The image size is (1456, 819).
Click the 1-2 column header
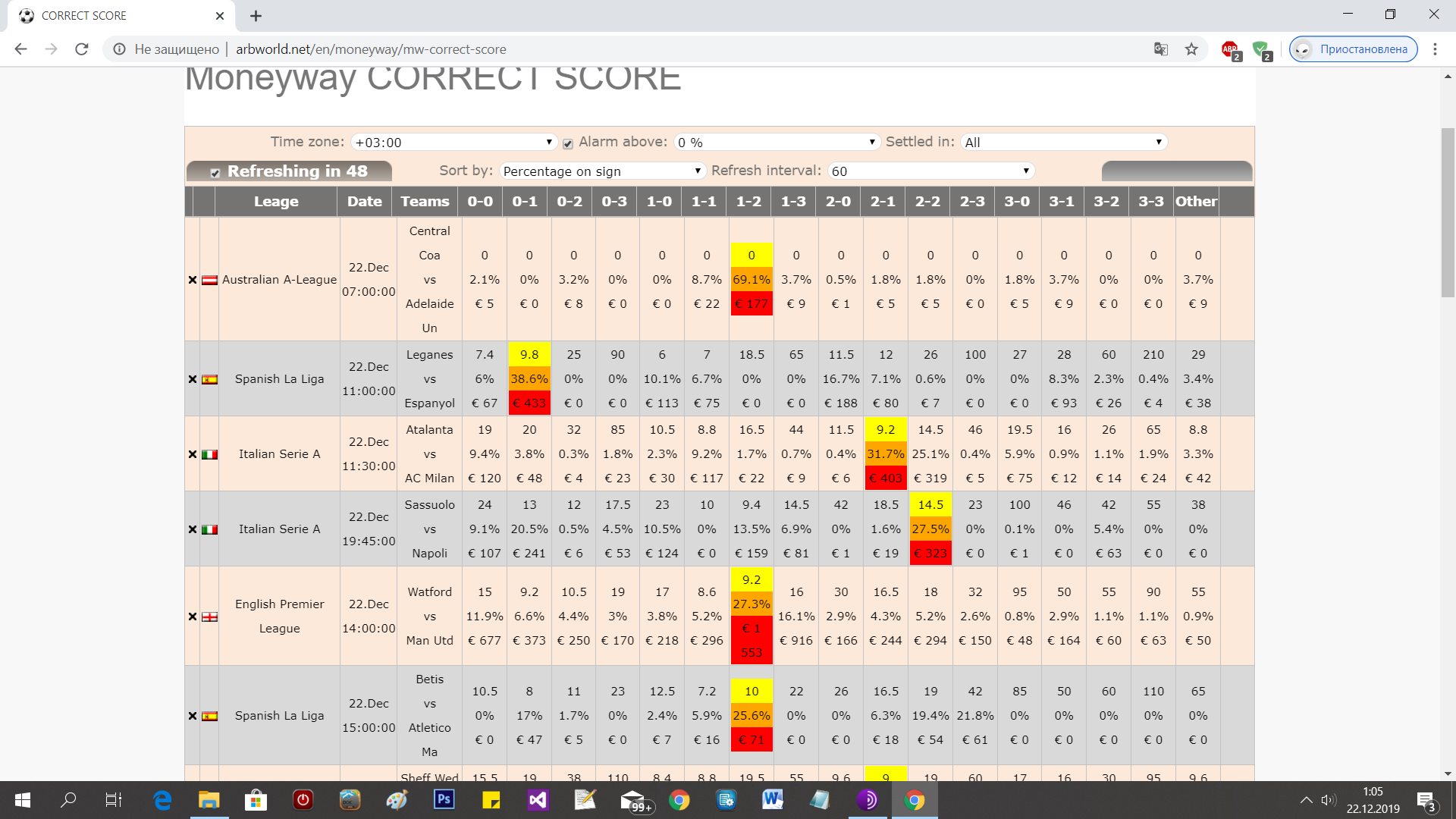tap(748, 202)
